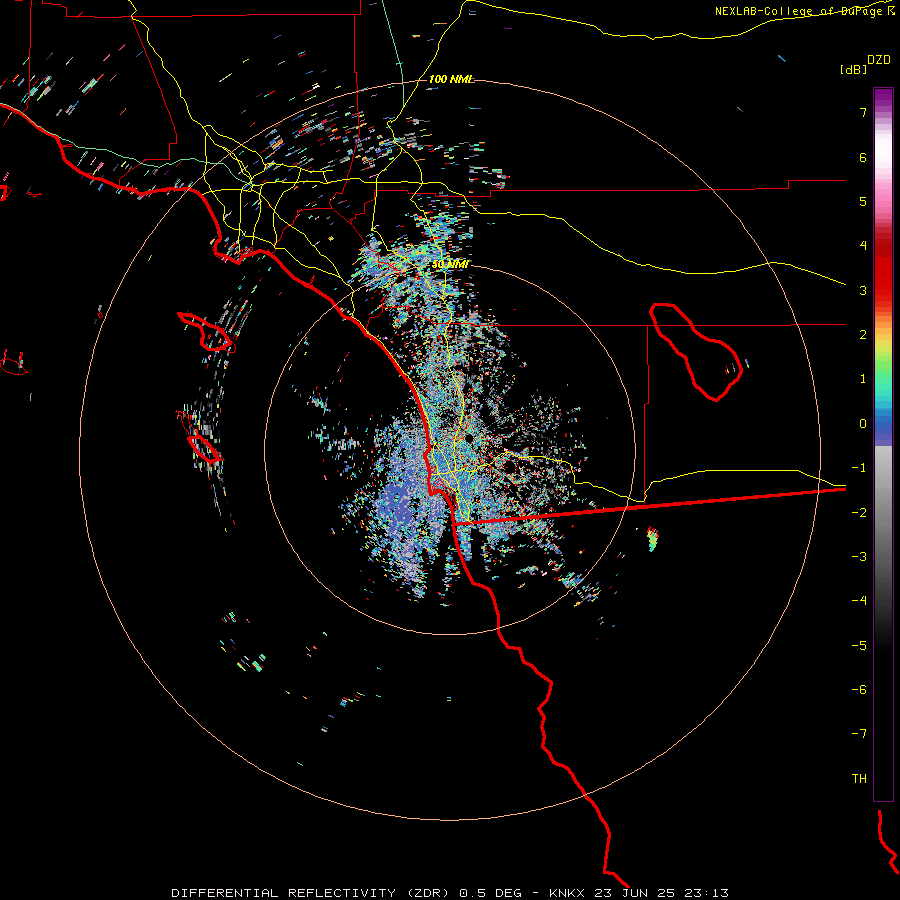900x900 pixels.
Task: Click the 6 value on color scale
Action: click(x=863, y=157)
